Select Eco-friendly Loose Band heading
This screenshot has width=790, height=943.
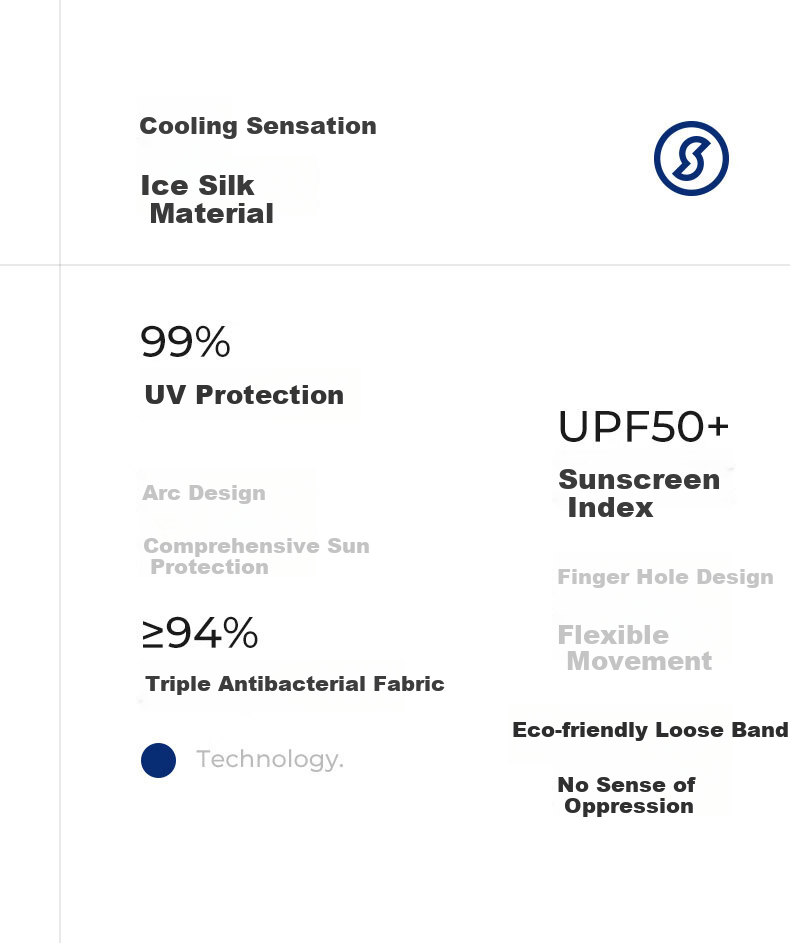pos(650,730)
